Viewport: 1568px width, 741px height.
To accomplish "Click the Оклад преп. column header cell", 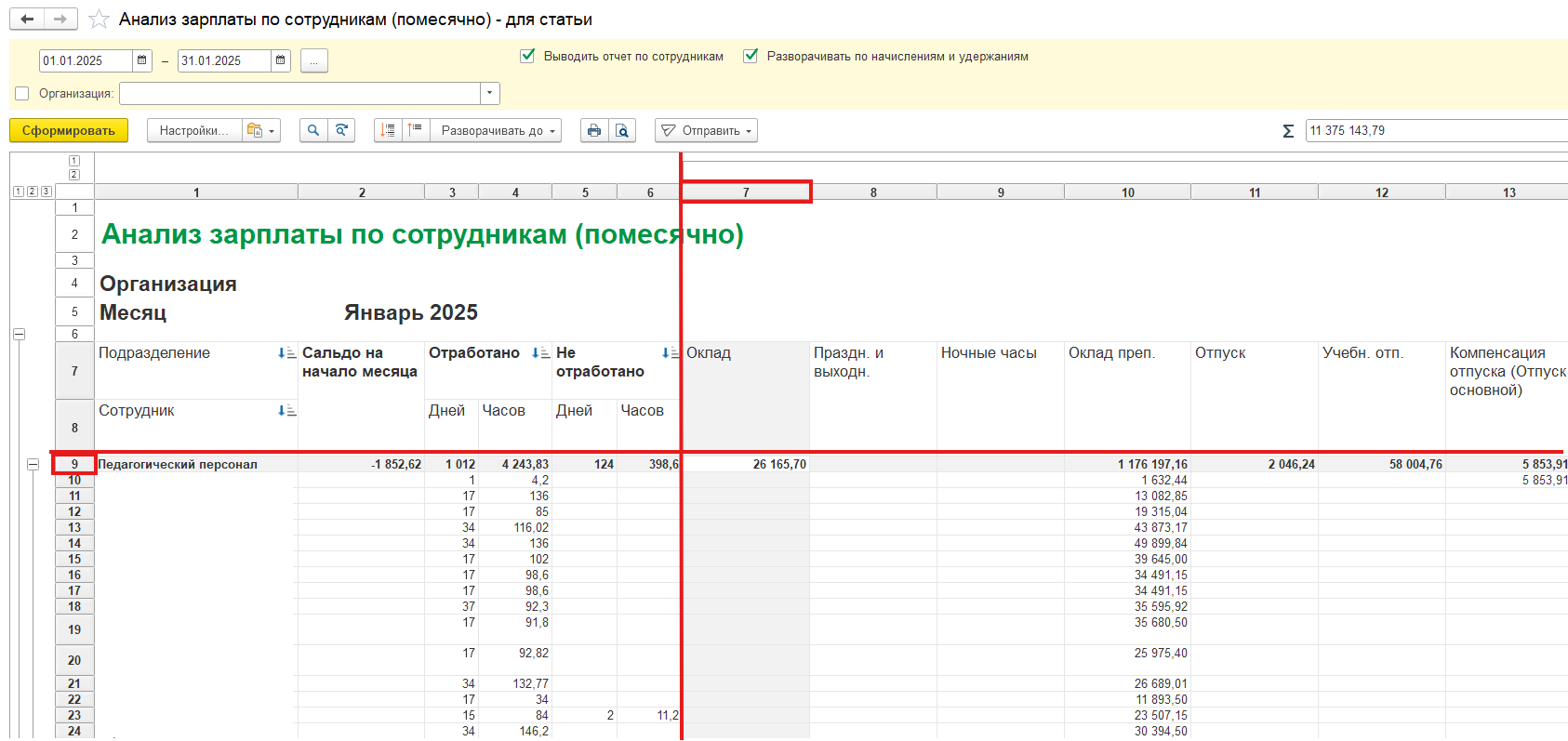I will [x=1128, y=396].
